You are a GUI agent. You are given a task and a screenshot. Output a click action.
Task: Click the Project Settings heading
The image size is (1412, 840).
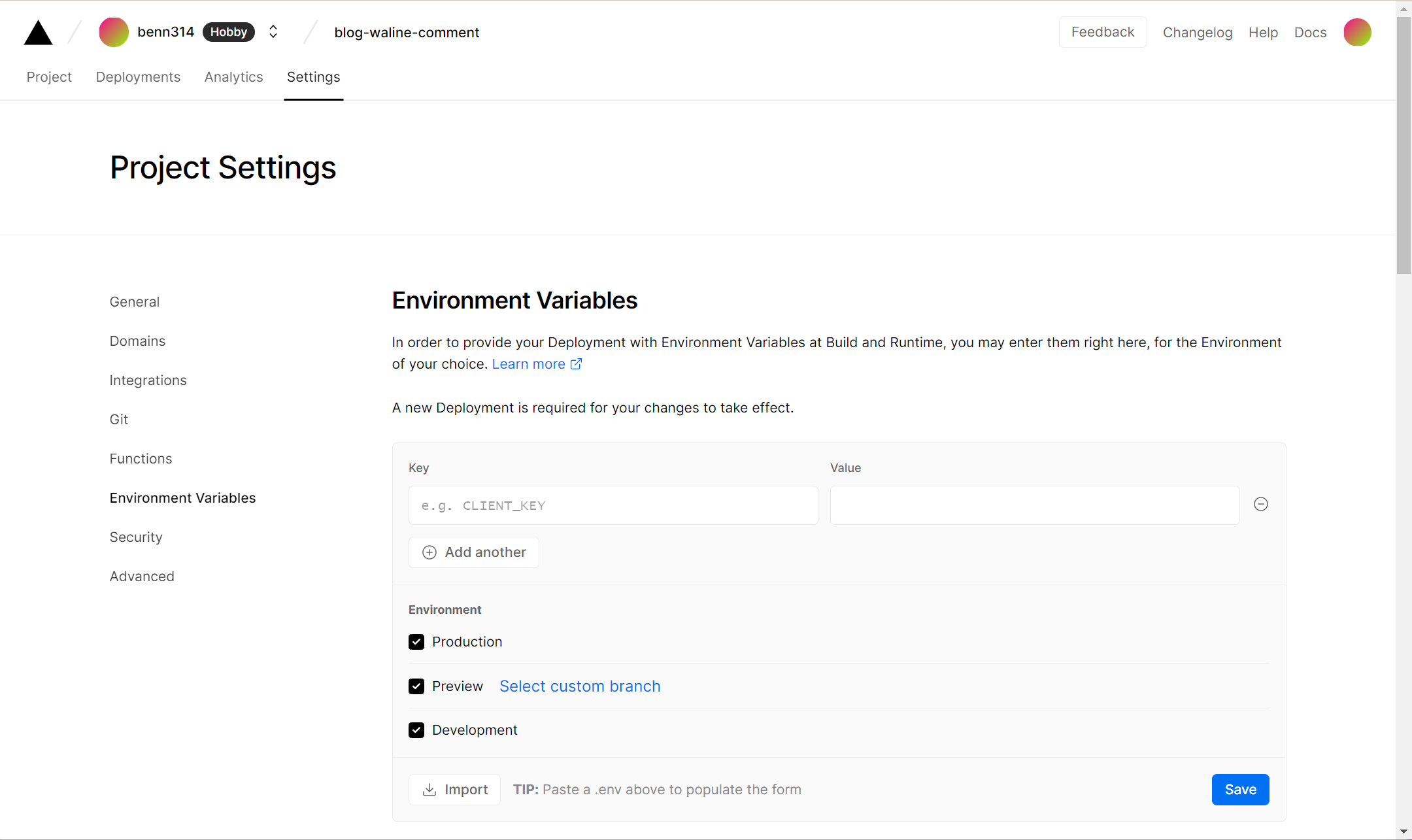point(223,168)
